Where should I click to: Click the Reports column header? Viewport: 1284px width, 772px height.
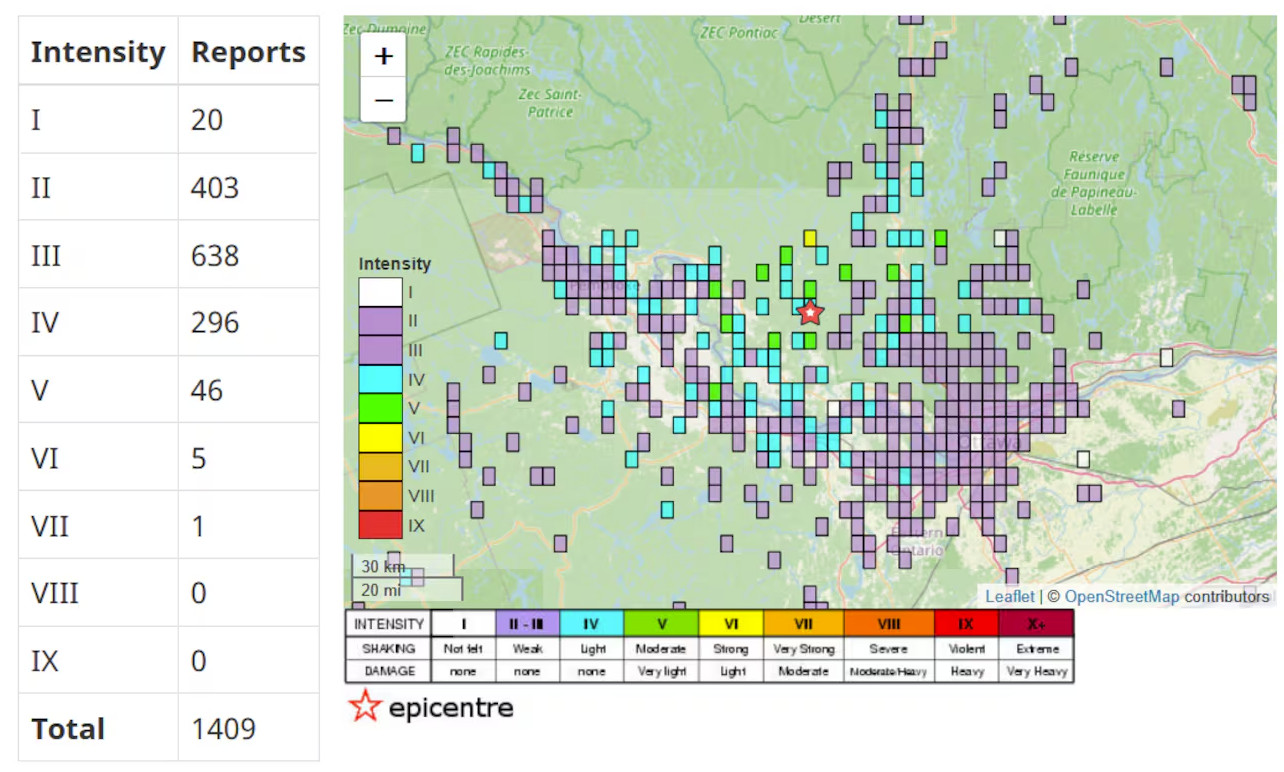pos(248,52)
